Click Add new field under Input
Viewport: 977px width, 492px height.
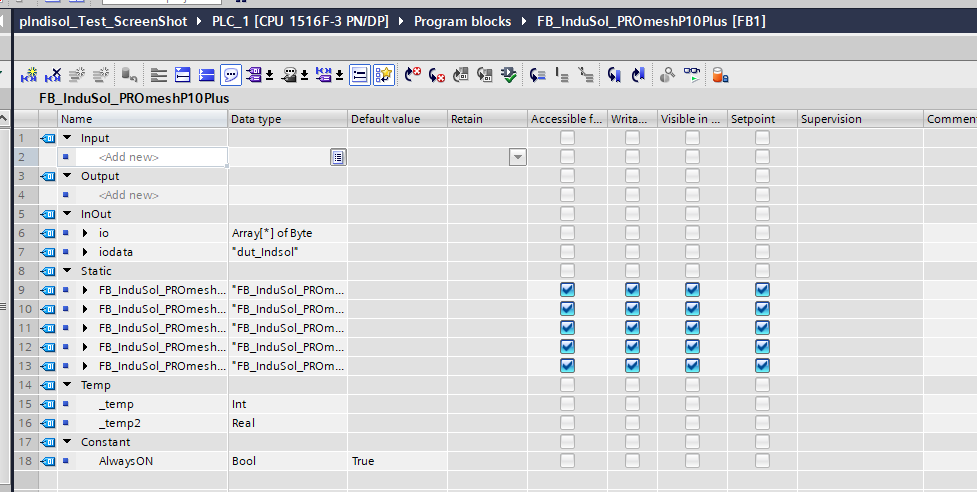(x=128, y=157)
